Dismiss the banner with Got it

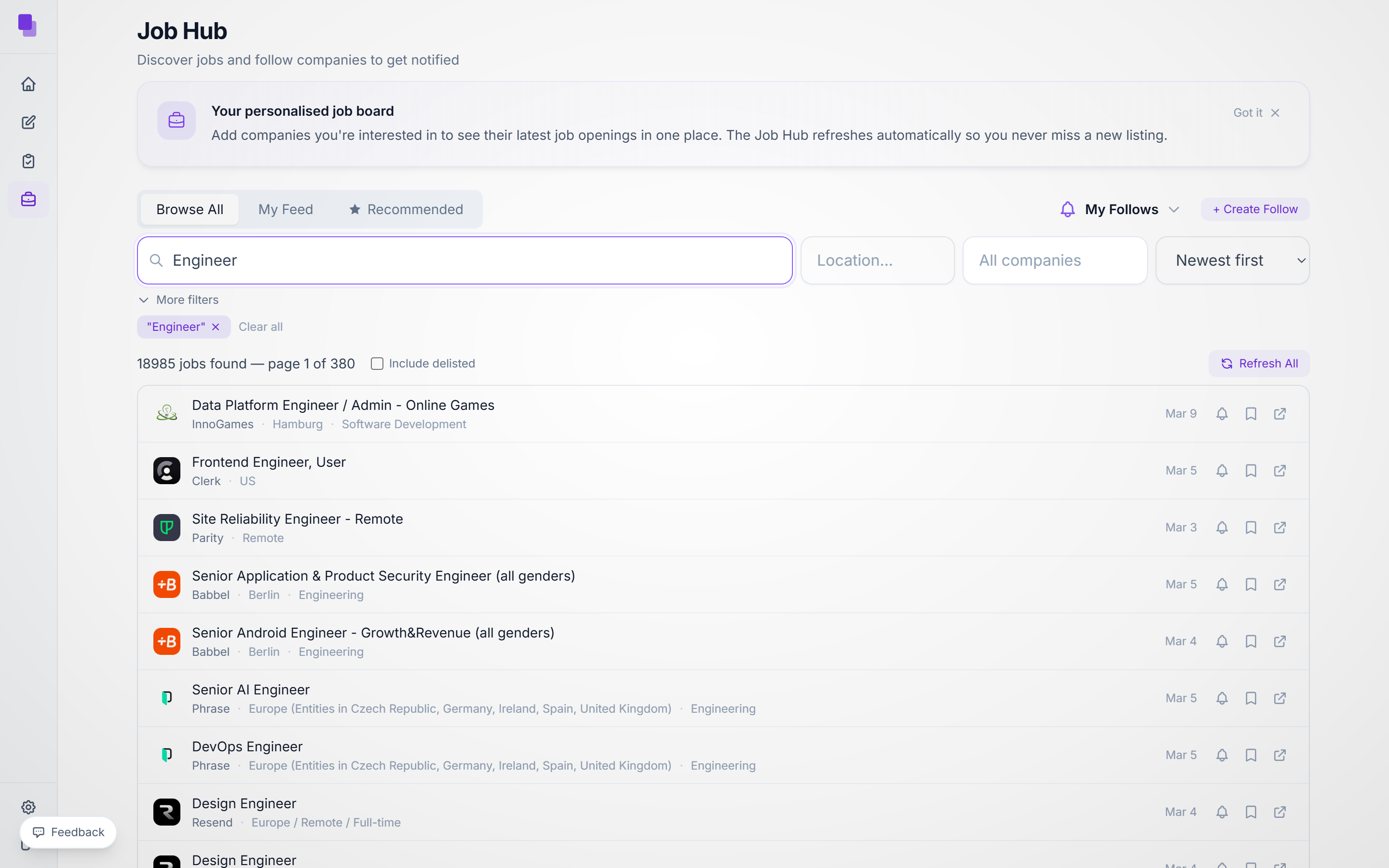point(1256,112)
